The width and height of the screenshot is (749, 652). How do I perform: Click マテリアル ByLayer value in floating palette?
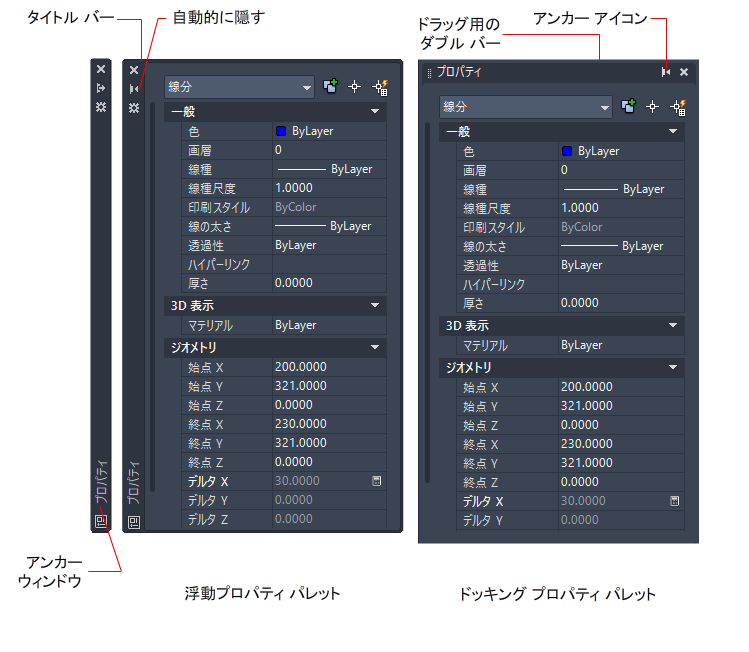pyautogui.click(x=329, y=325)
